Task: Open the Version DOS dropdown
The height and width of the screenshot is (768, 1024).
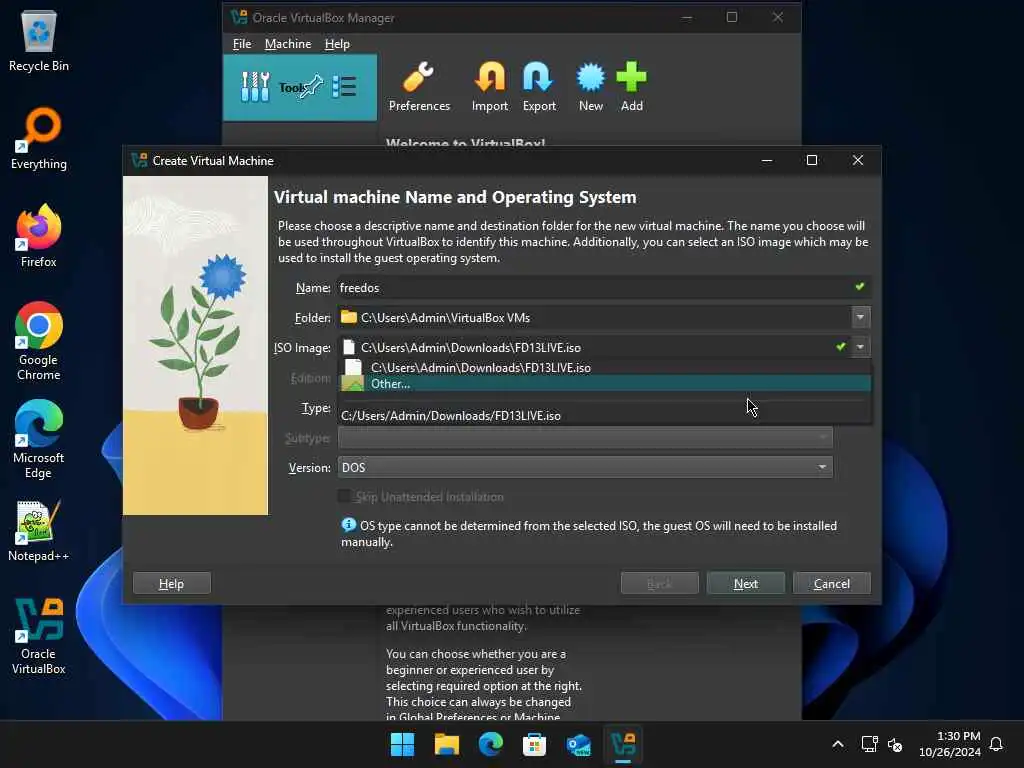Action: [x=585, y=467]
